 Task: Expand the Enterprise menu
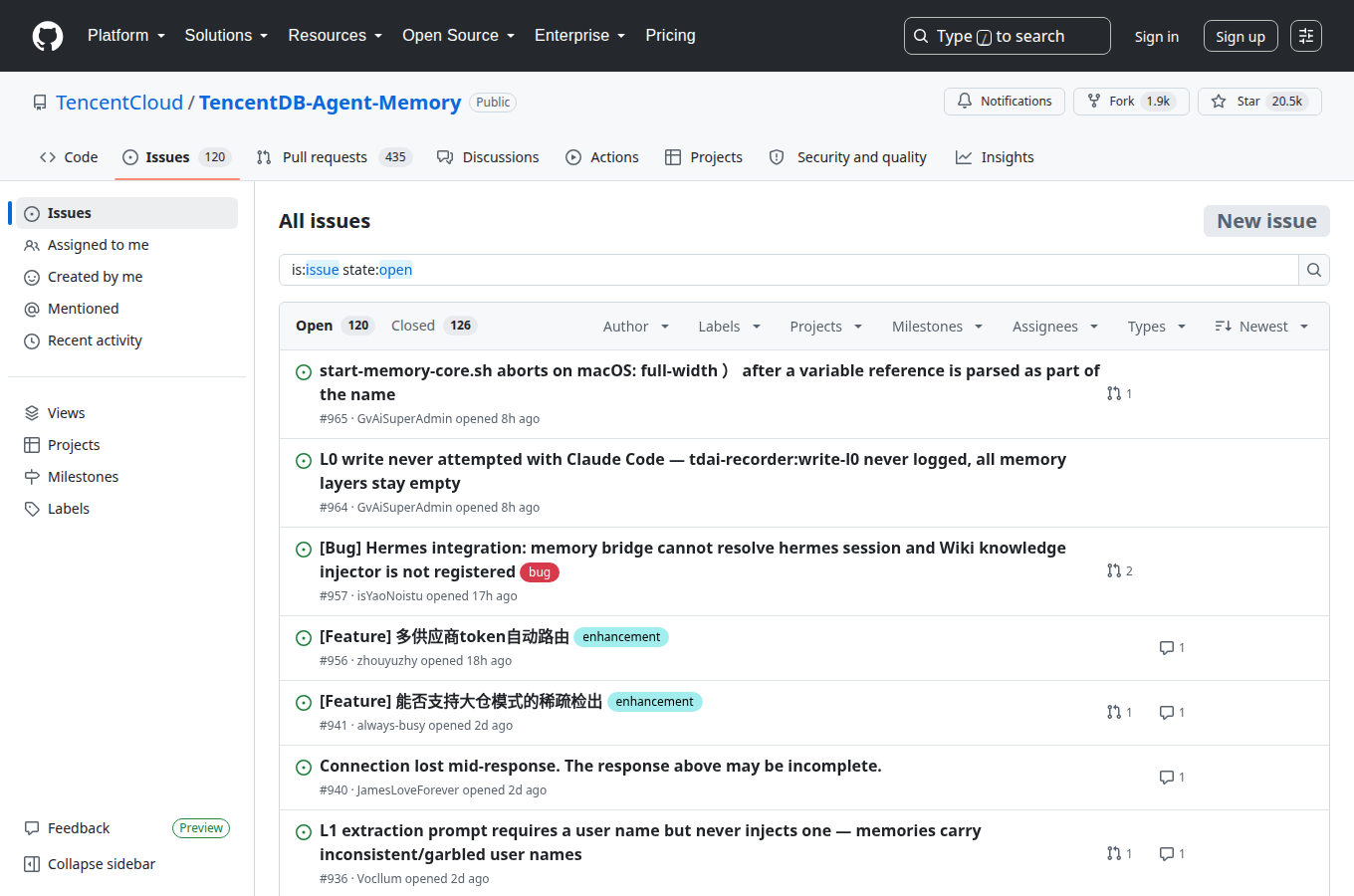[x=580, y=36]
